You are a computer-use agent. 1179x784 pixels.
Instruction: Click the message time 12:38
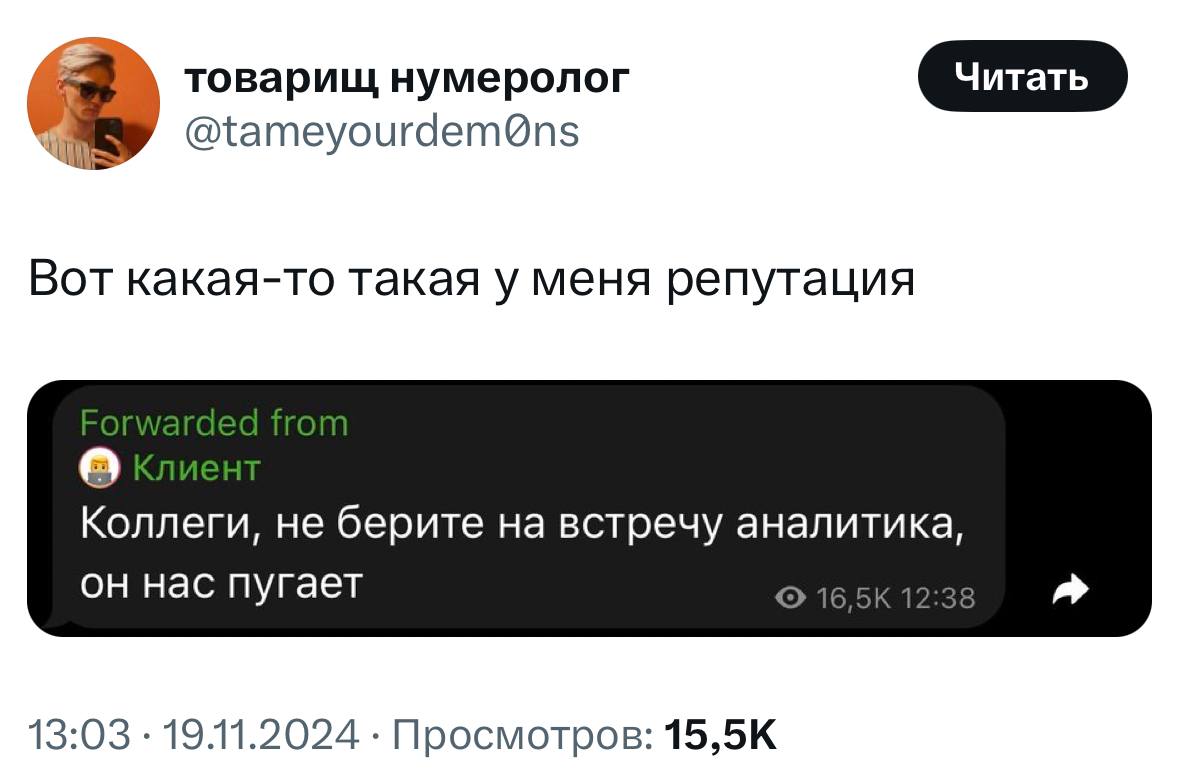tap(937, 599)
